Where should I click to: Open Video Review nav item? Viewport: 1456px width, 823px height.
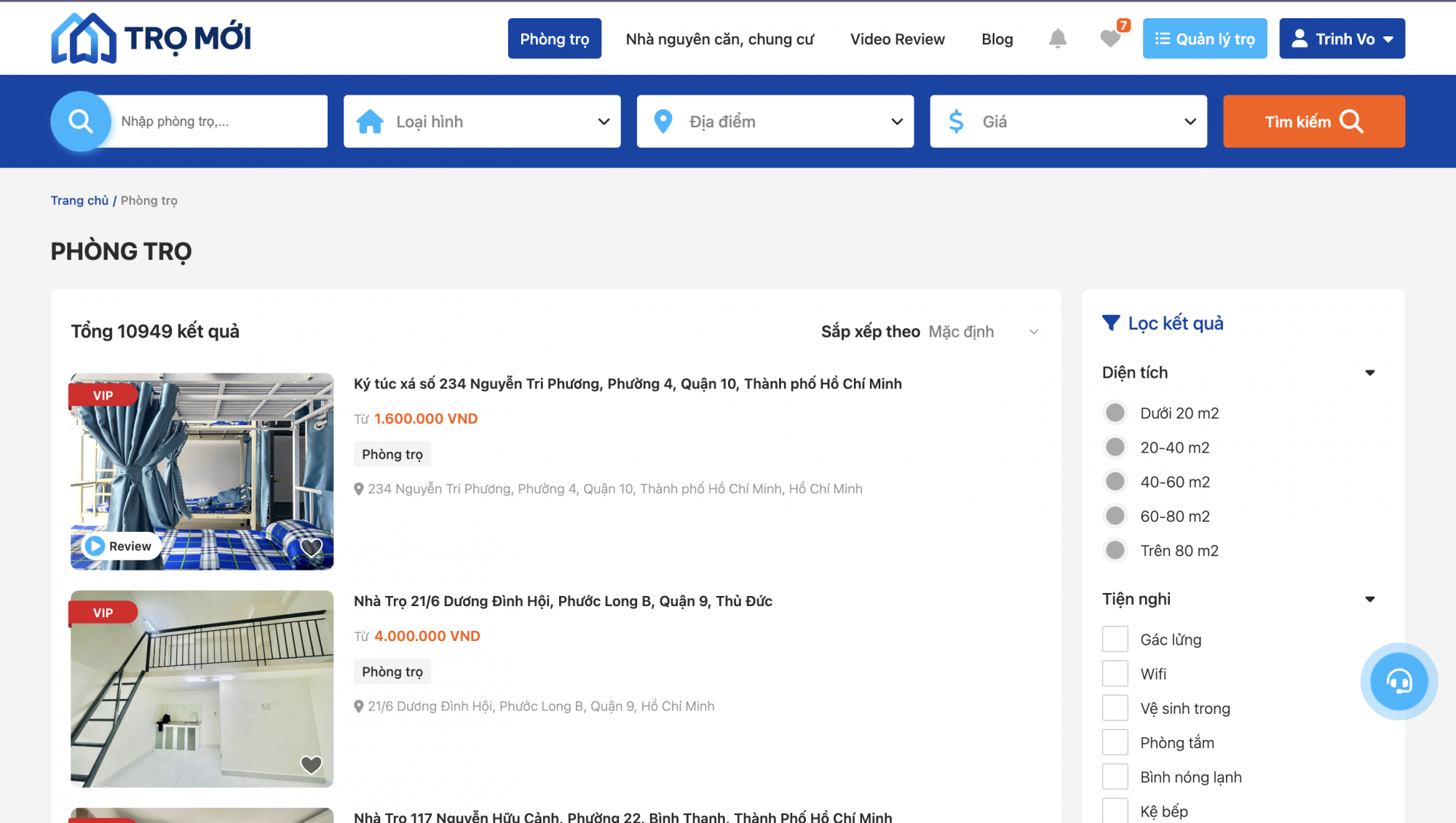pyautogui.click(x=898, y=39)
